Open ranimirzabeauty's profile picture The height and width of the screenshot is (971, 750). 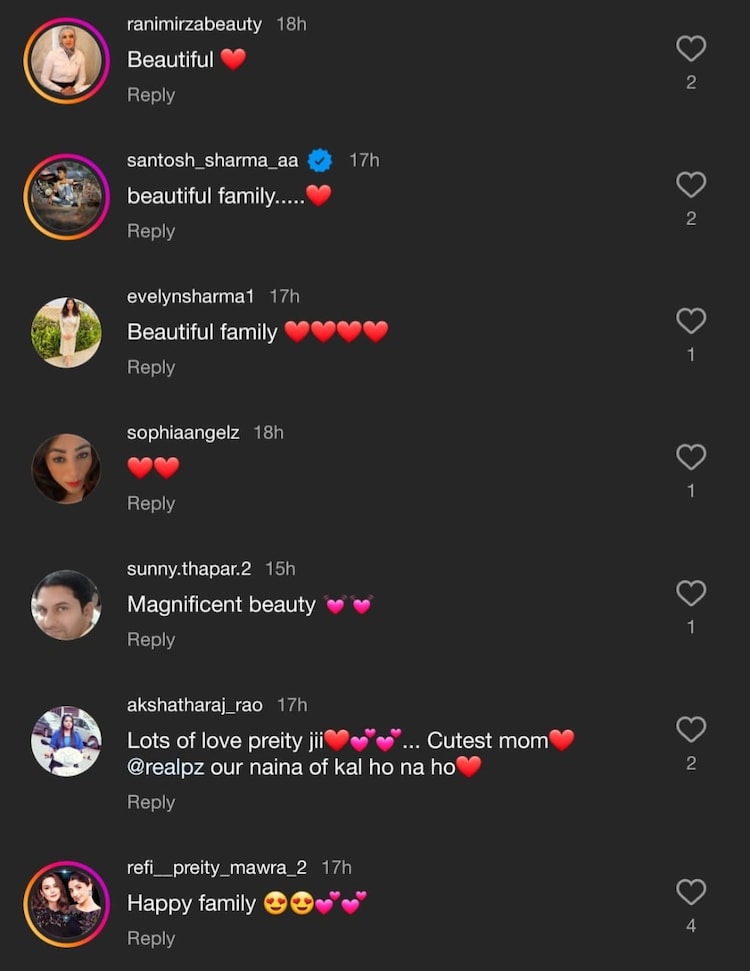click(66, 60)
